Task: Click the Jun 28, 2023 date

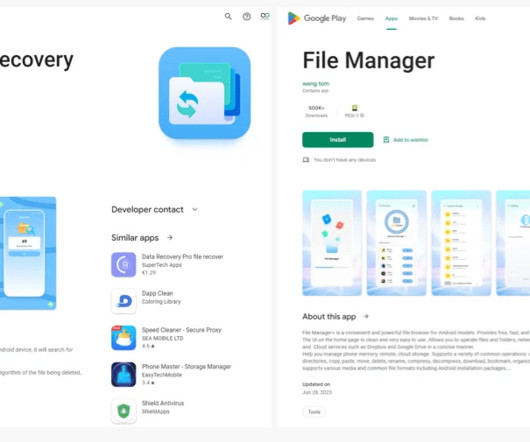Action: pyautogui.click(x=317, y=392)
